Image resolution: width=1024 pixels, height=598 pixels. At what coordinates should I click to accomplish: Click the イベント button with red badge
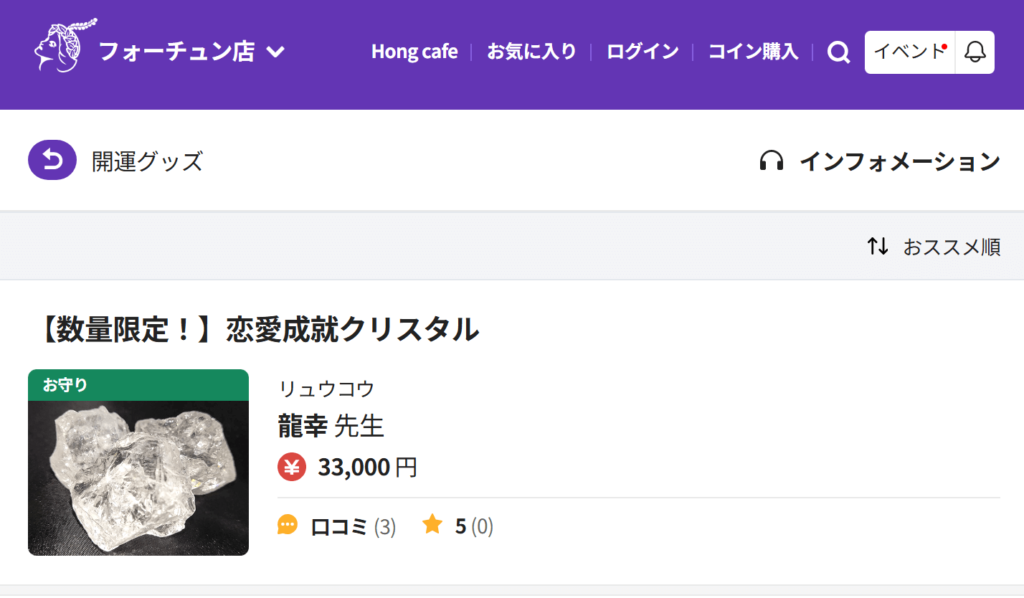point(907,52)
